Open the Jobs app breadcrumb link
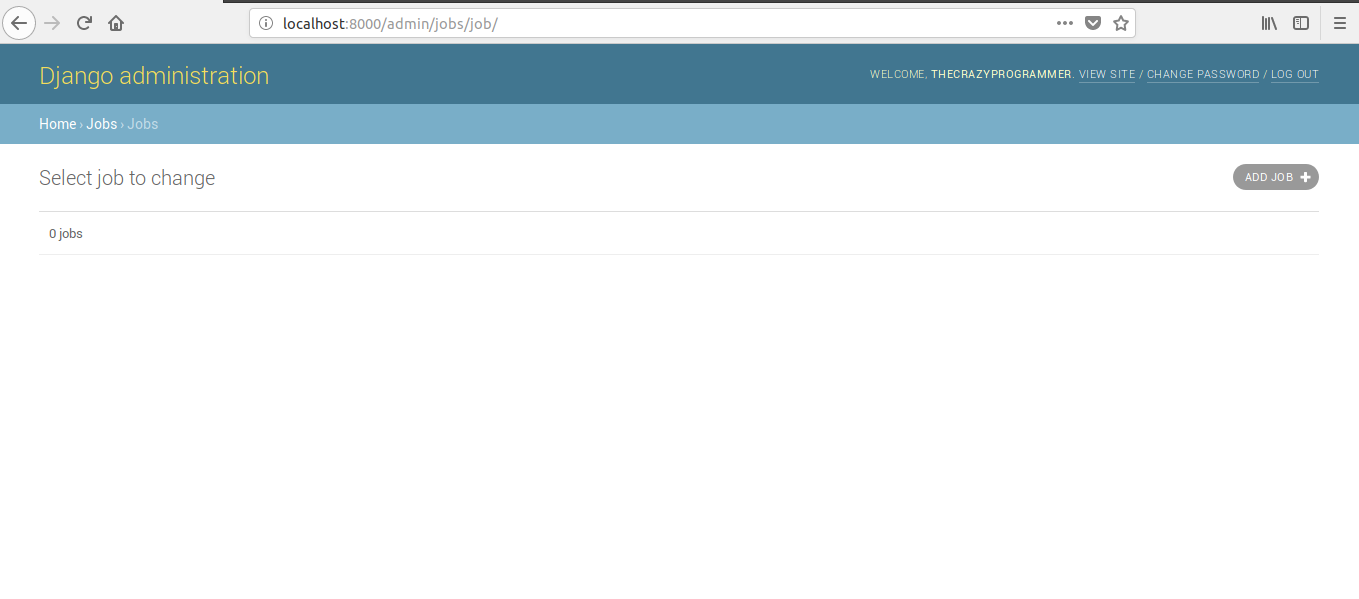Screen dimensions: 1359x599 click(102, 124)
